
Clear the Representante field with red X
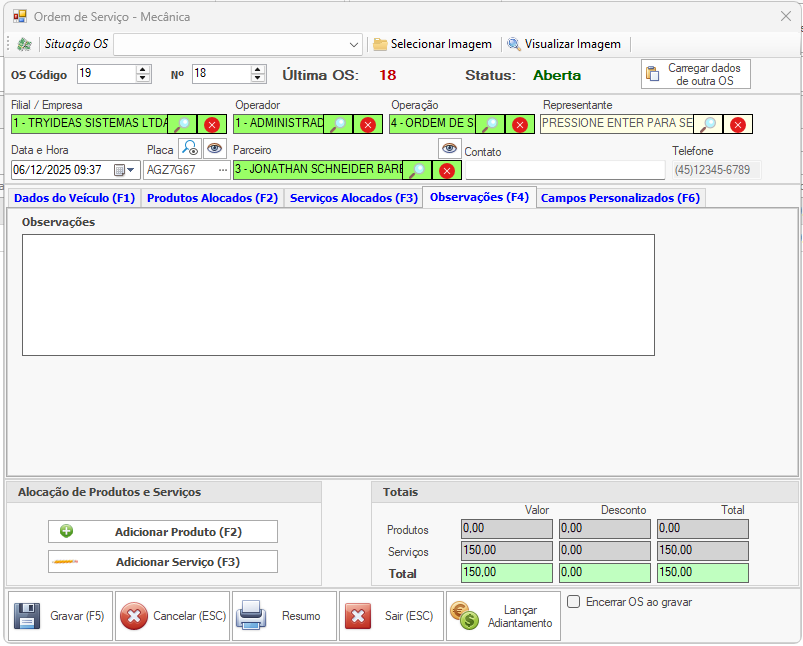click(x=737, y=124)
